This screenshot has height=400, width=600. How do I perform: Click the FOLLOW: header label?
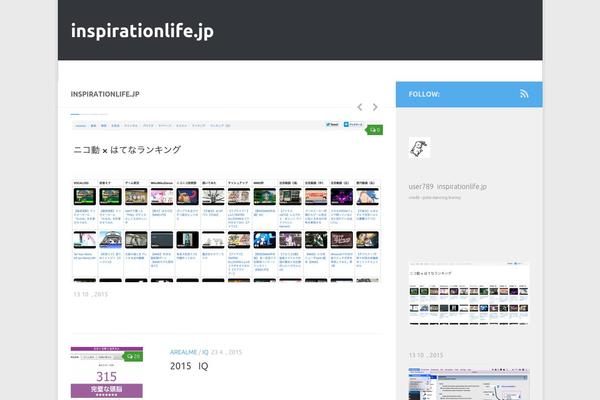point(424,94)
